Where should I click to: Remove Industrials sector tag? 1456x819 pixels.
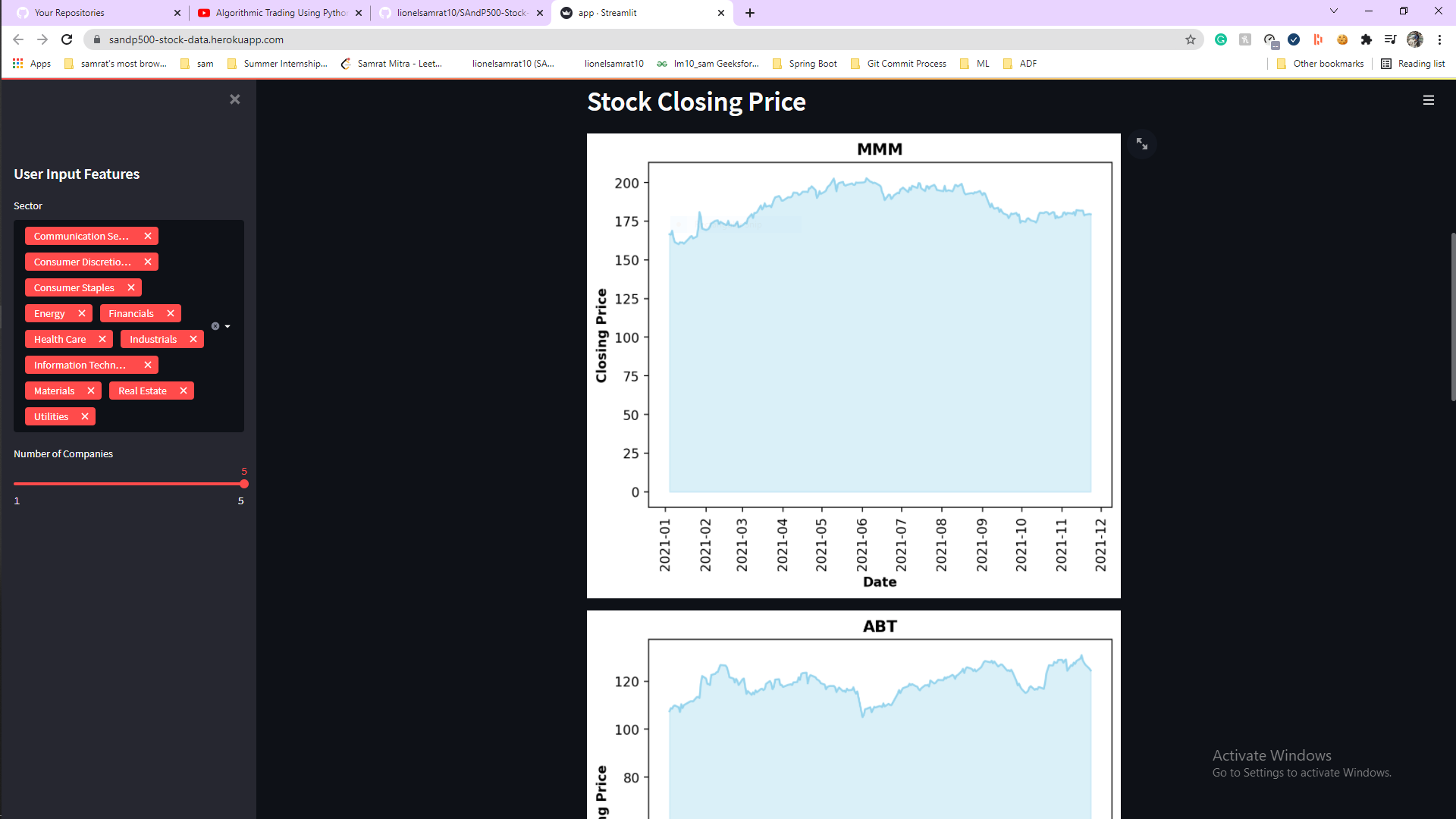tap(193, 339)
